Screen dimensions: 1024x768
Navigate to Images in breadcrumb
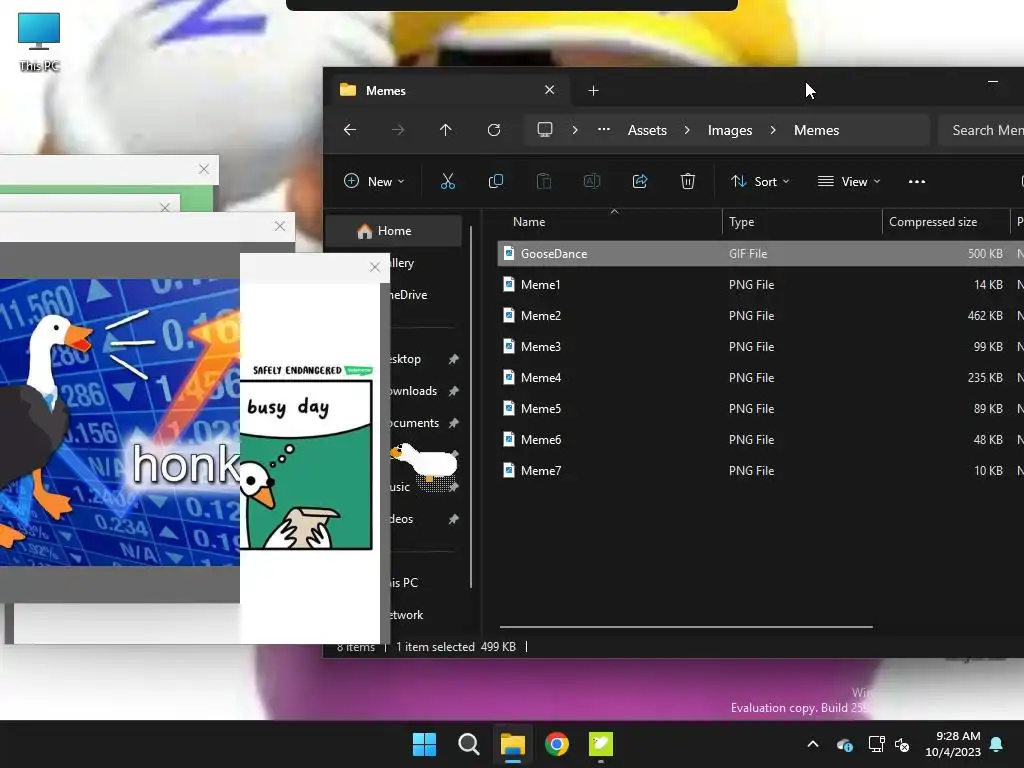coord(730,130)
